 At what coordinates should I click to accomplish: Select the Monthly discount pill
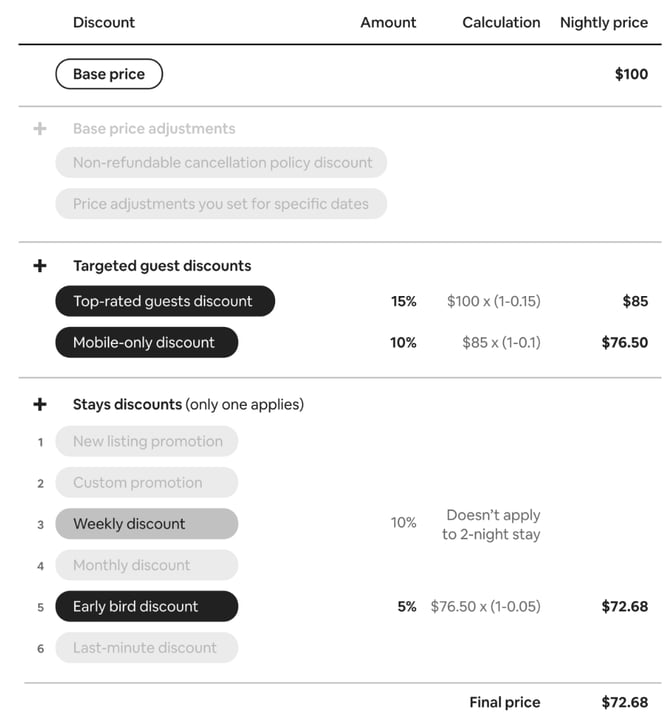coord(147,565)
